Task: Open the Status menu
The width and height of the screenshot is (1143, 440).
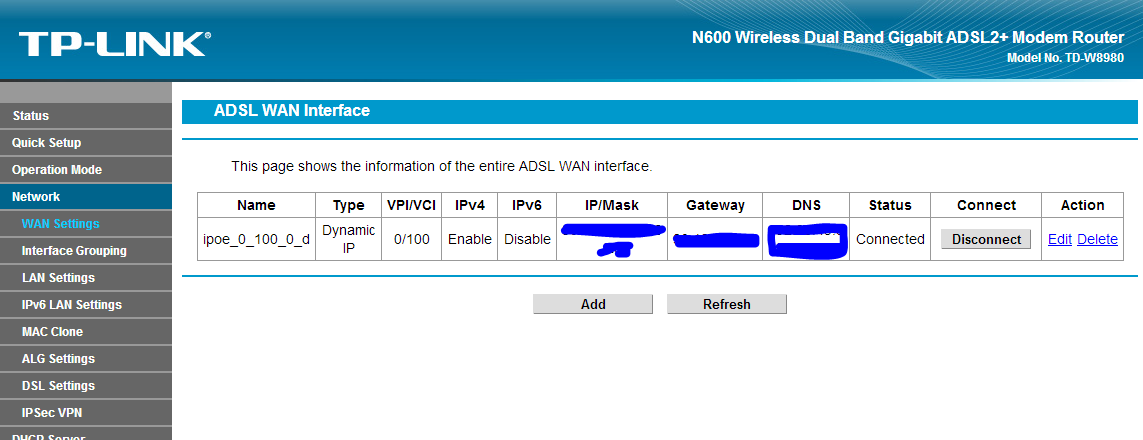Action: (x=86, y=116)
